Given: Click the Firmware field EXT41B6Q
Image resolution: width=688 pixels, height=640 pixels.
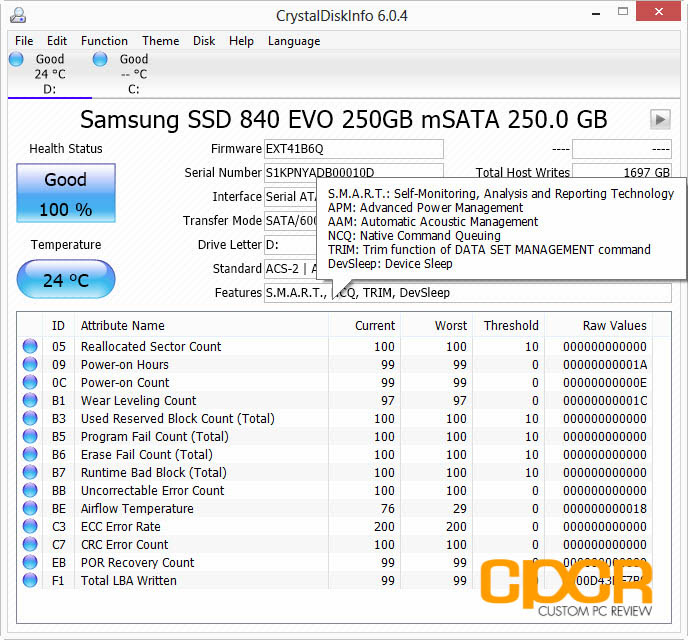Looking at the screenshot, I should [354, 149].
